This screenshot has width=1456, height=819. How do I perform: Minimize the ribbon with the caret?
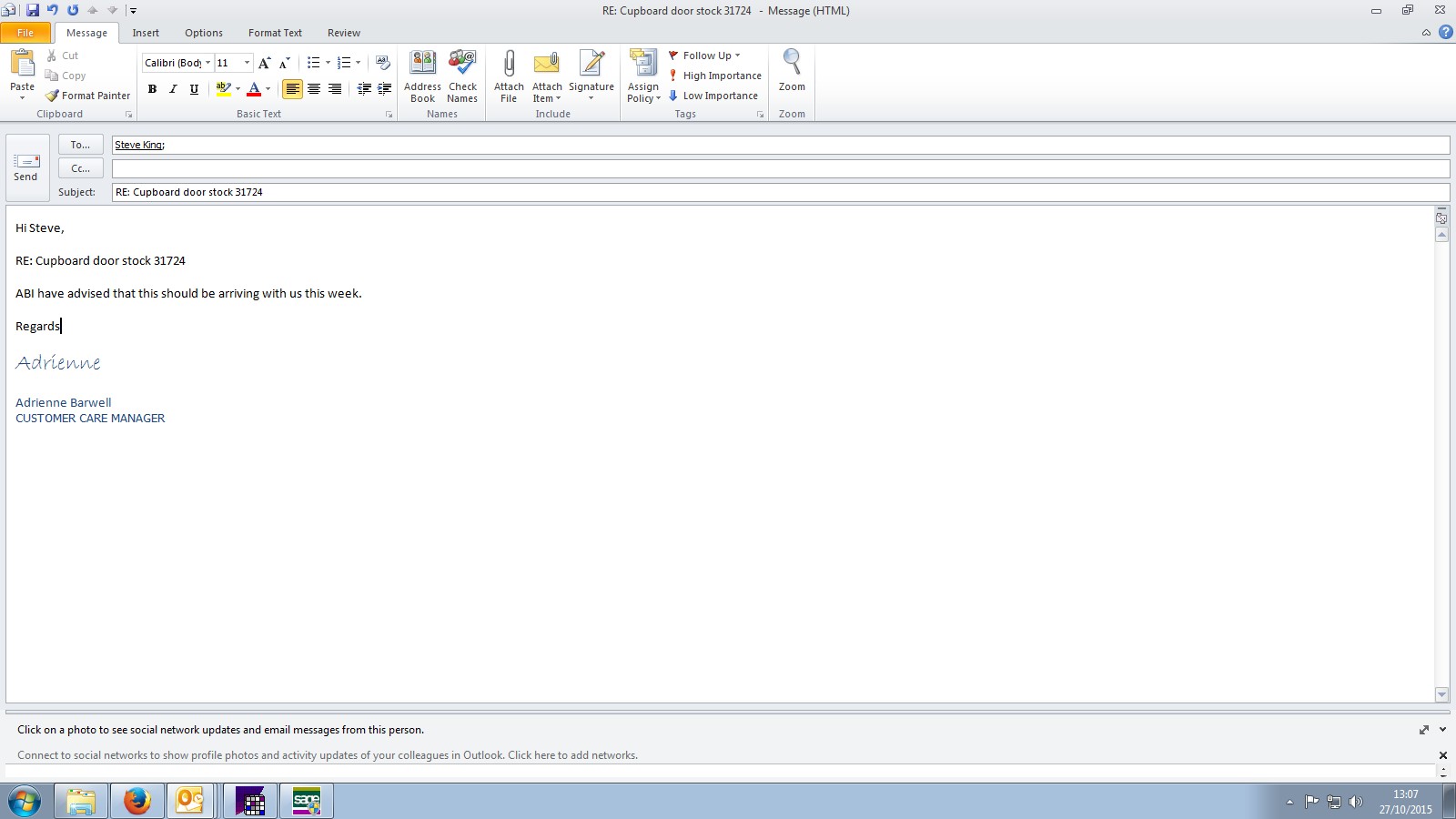(1426, 33)
